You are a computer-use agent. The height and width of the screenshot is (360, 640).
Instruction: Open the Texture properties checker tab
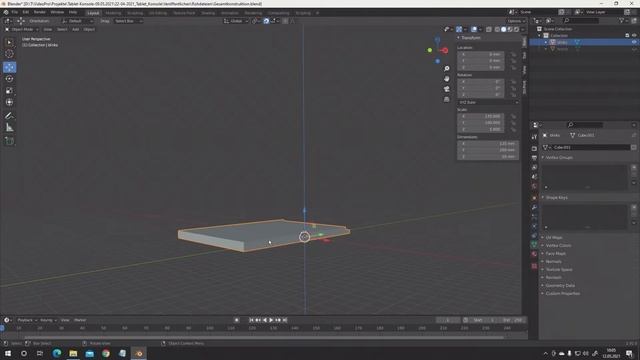[x=534, y=266]
